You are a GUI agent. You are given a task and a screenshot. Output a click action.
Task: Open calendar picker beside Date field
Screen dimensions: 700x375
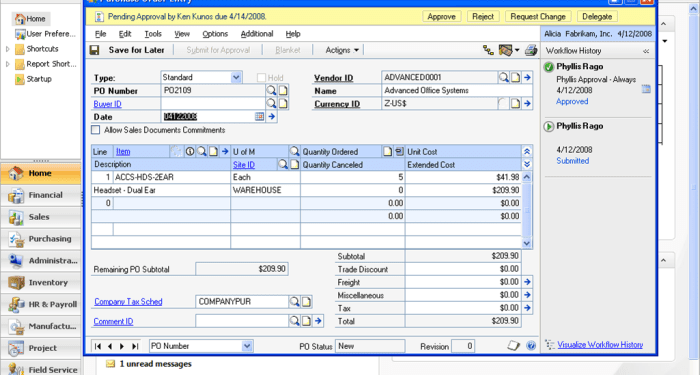(x=259, y=117)
